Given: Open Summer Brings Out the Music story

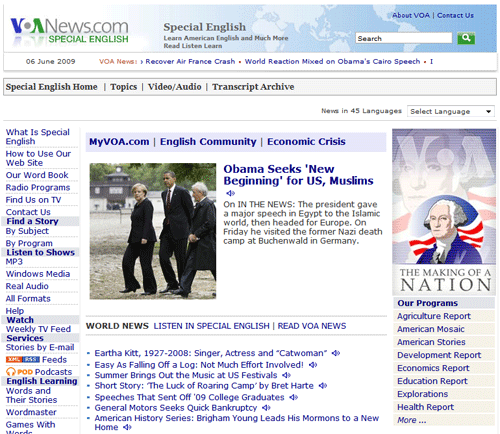Looking at the screenshot, I should (x=186, y=375).
